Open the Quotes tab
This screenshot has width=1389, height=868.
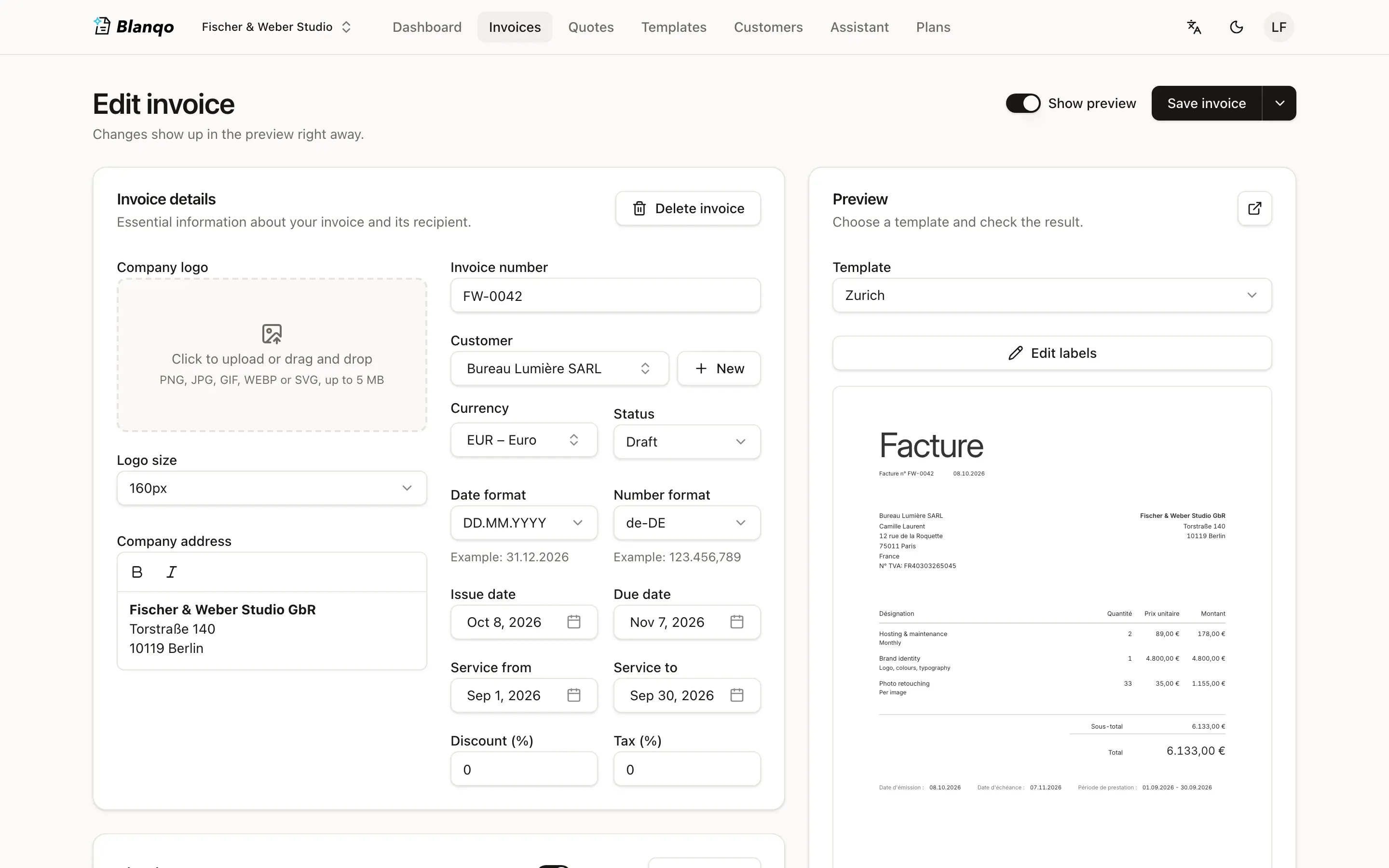pos(591,27)
